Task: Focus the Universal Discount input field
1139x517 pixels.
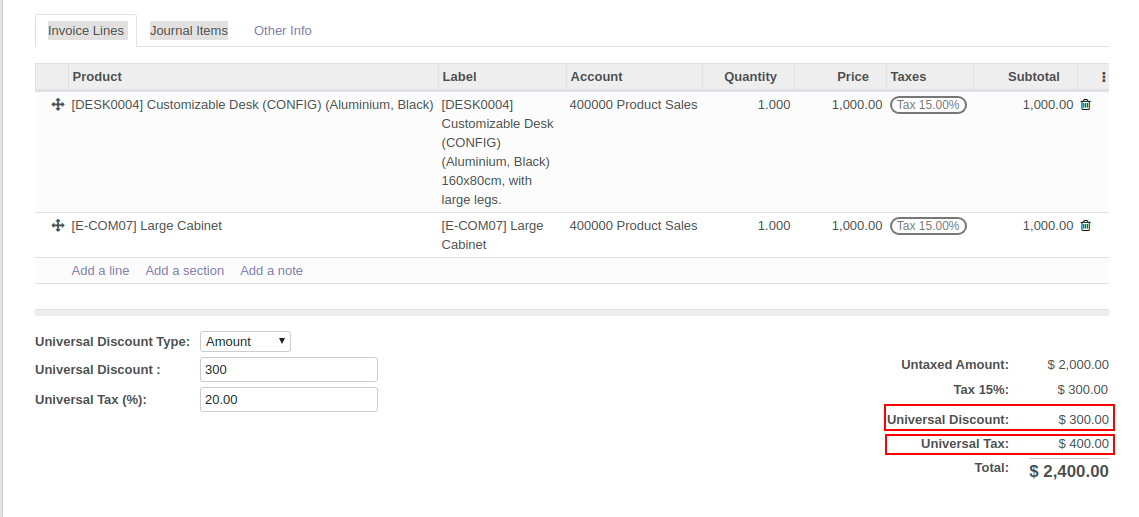Action: pos(288,370)
